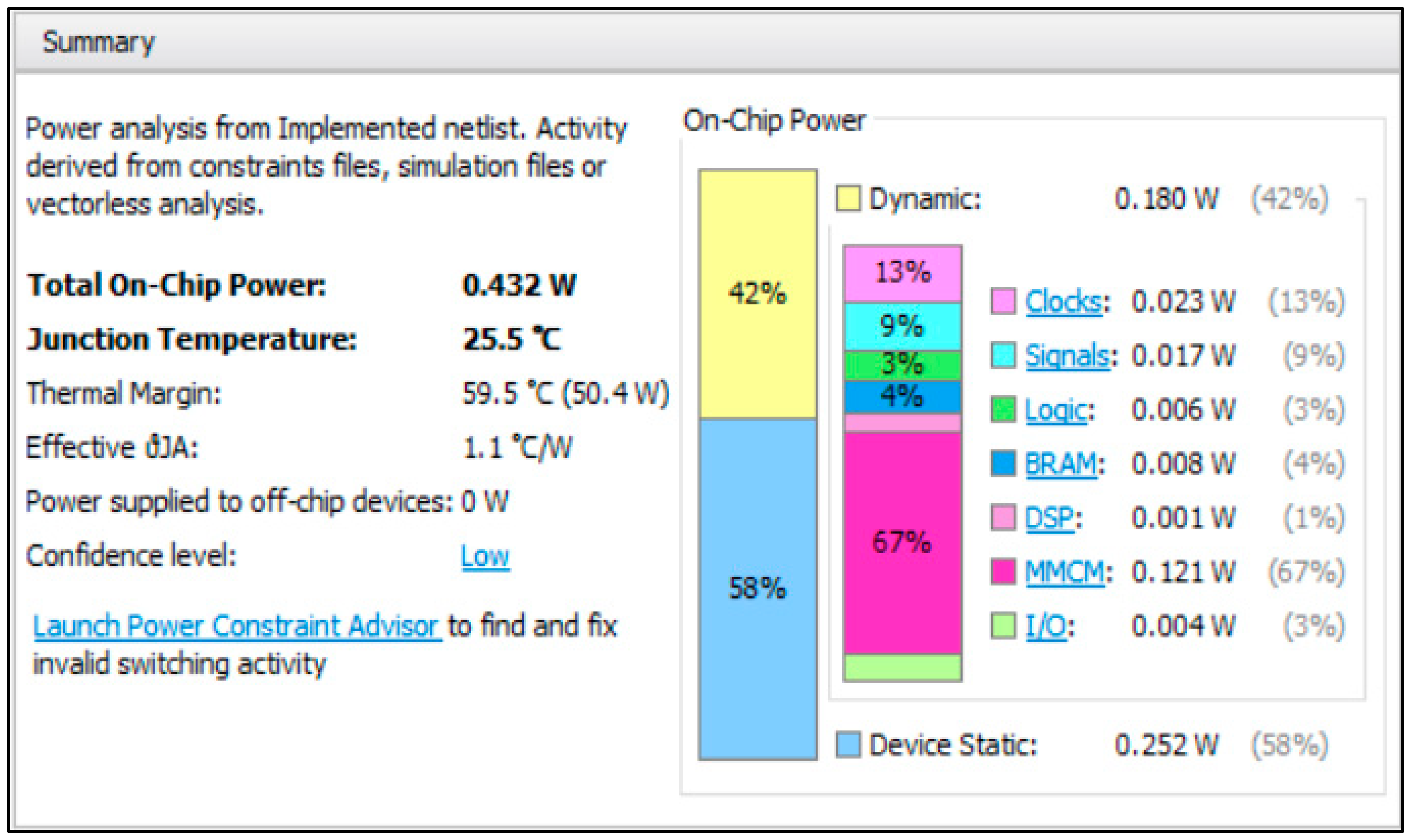The width and height of the screenshot is (1413, 840).
Task: Open the Clocks power link
Action: point(1063,301)
